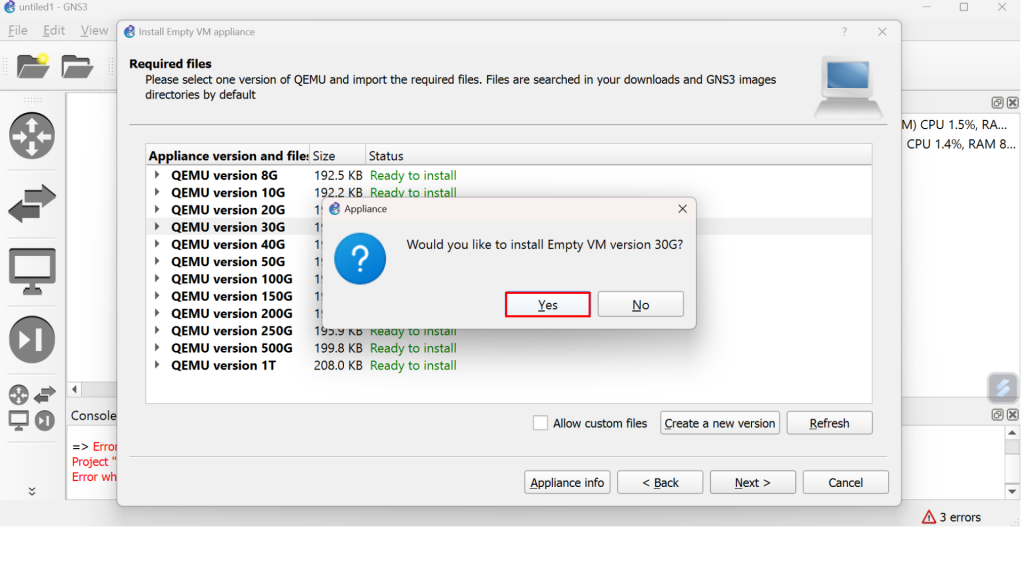This screenshot has height=576, width=1024.
Task: Open the Edit menu
Action: 54,31
